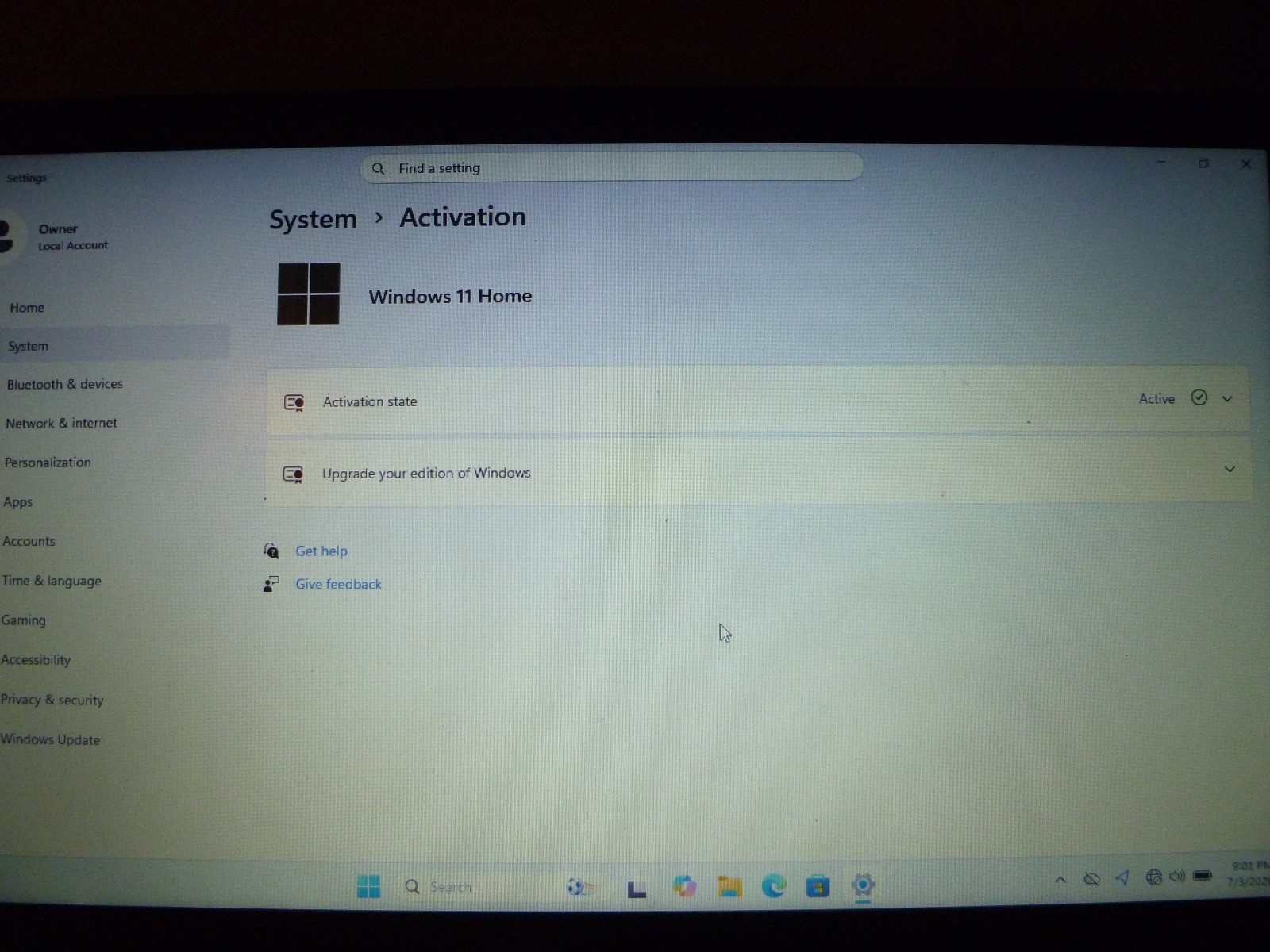This screenshot has width=1270, height=952.
Task: Click the Windows 11 Home edition text
Action: 450,296
